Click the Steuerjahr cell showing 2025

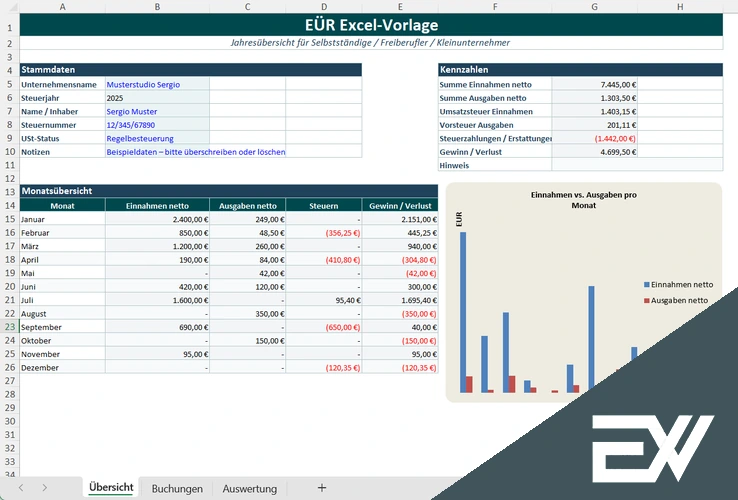point(157,99)
